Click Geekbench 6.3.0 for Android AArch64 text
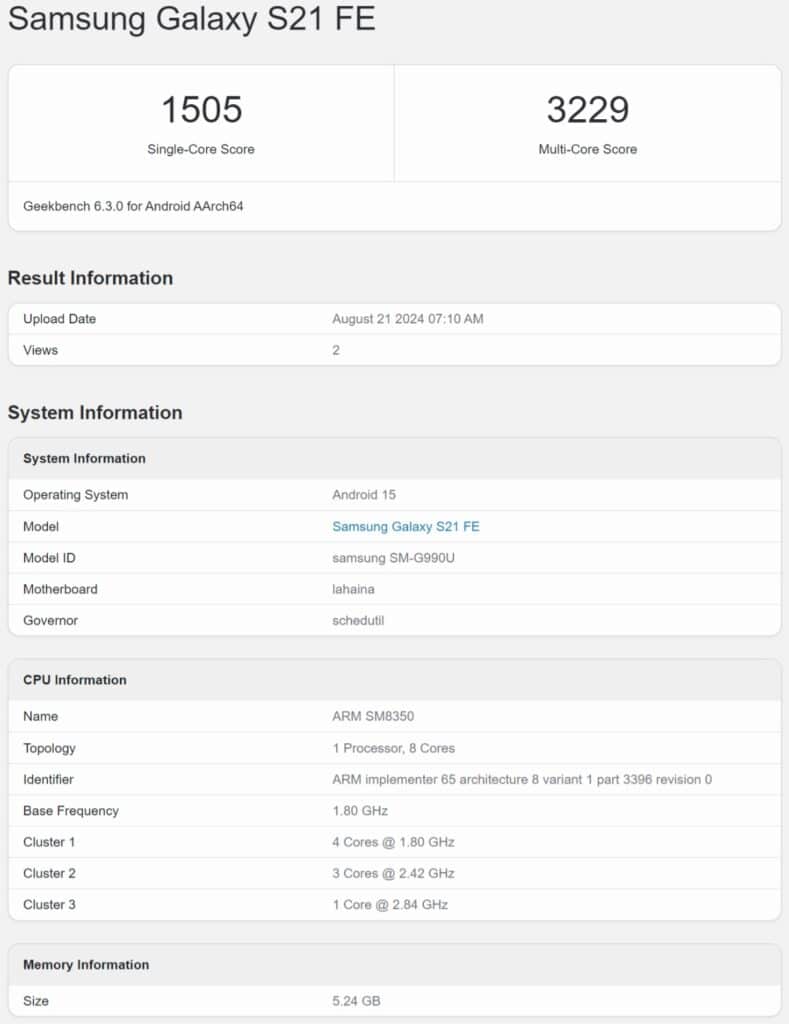The image size is (789, 1024). 133,206
